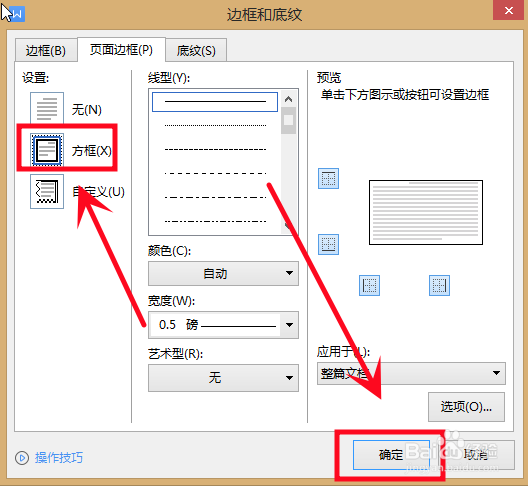Screen dimensions: 528x486
Task: Toggle left border button below preview
Action: (x=369, y=286)
